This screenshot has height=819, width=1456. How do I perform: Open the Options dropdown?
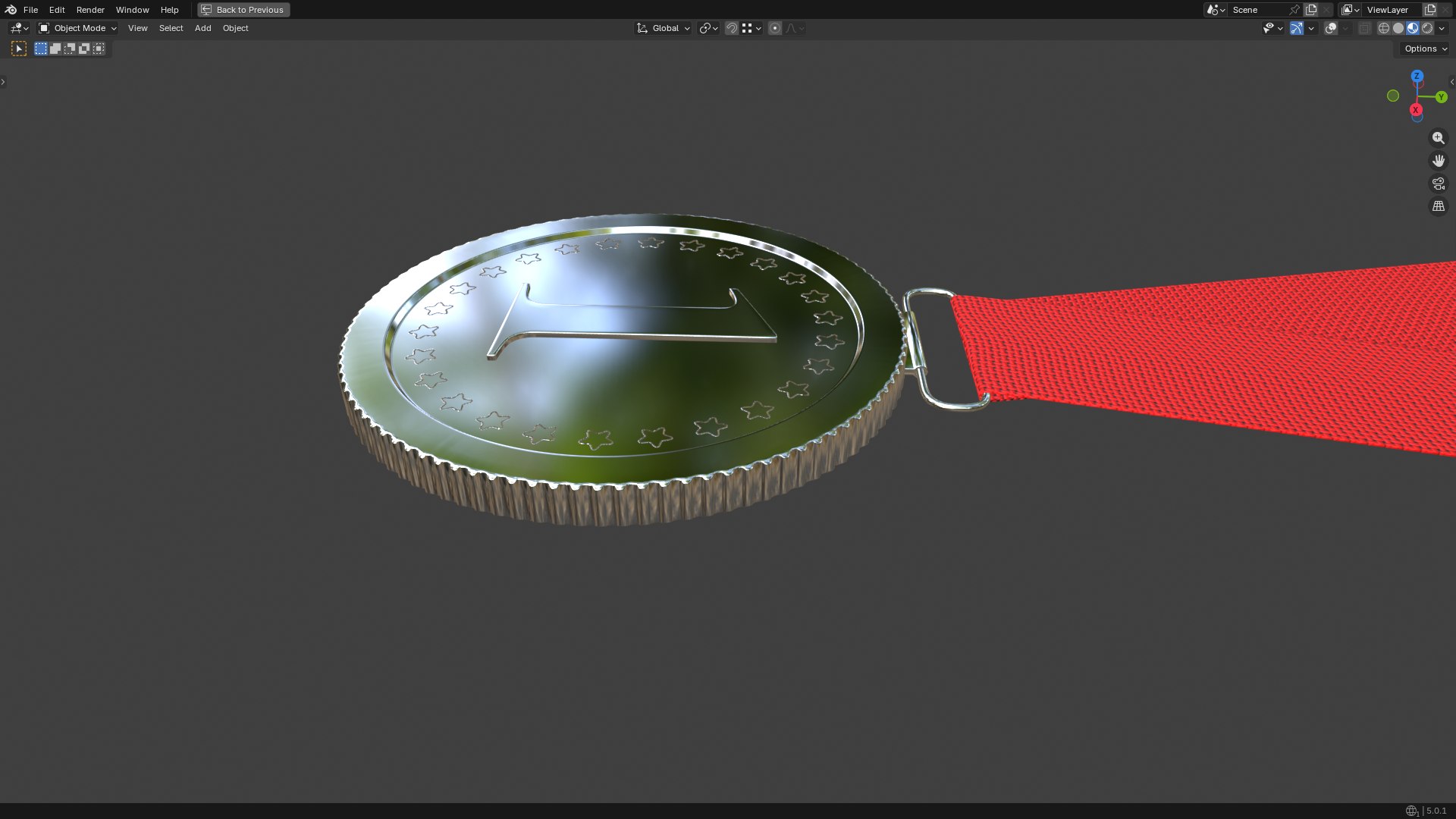tap(1425, 49)
